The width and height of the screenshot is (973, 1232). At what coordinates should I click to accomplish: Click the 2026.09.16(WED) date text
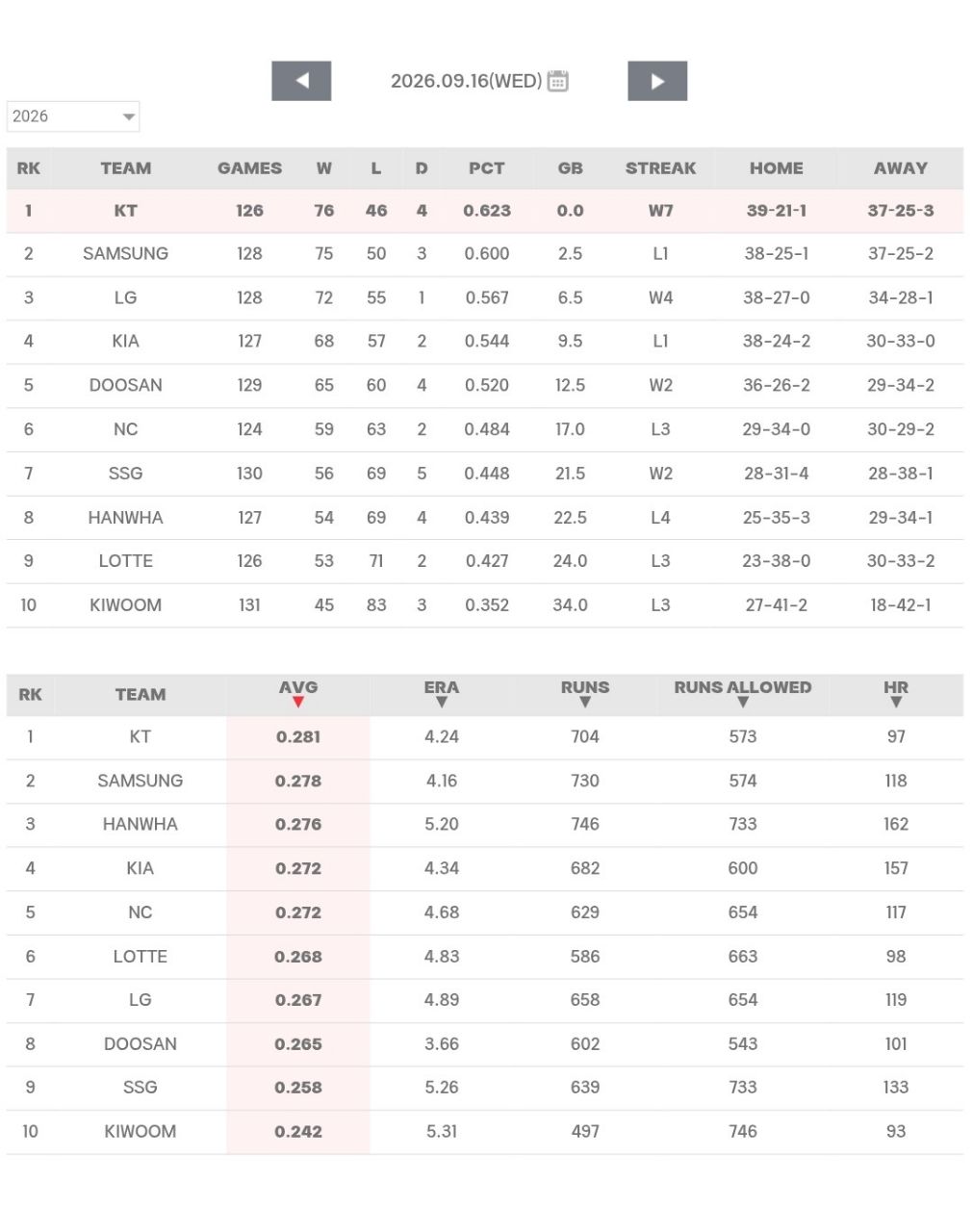(466, 81)
